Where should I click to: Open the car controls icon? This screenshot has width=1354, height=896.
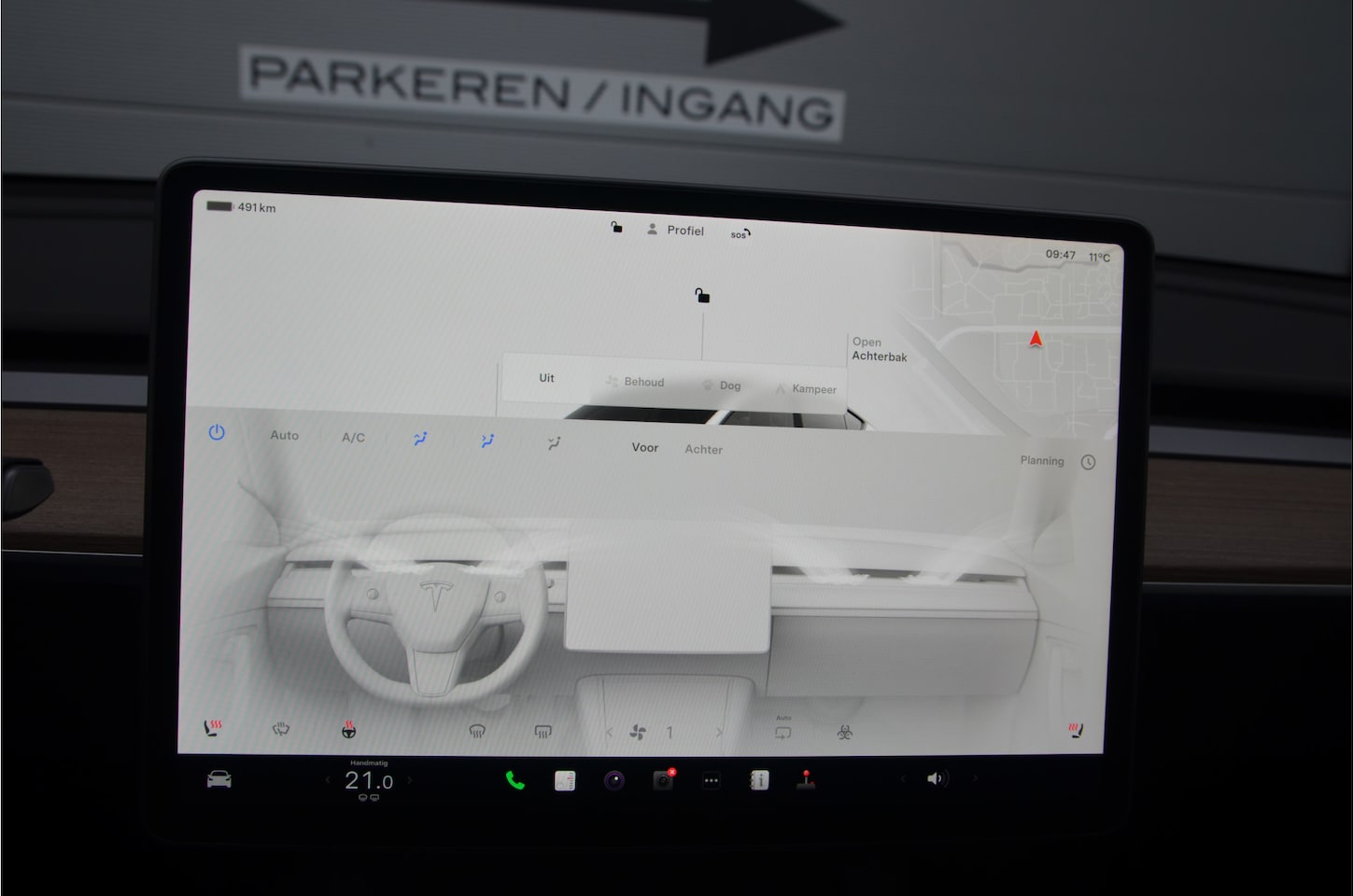[219, 779]
